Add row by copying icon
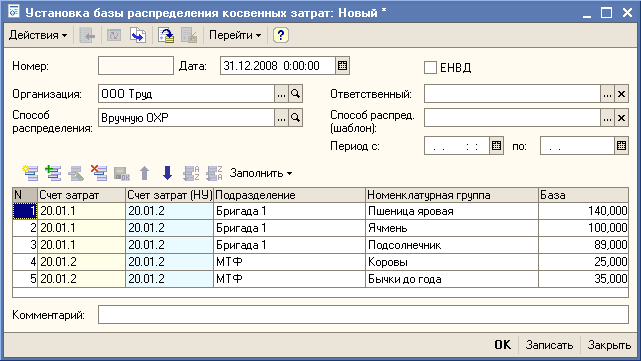Screen dimensions: 641x361 pyautogui.click(x=53, y=173)
